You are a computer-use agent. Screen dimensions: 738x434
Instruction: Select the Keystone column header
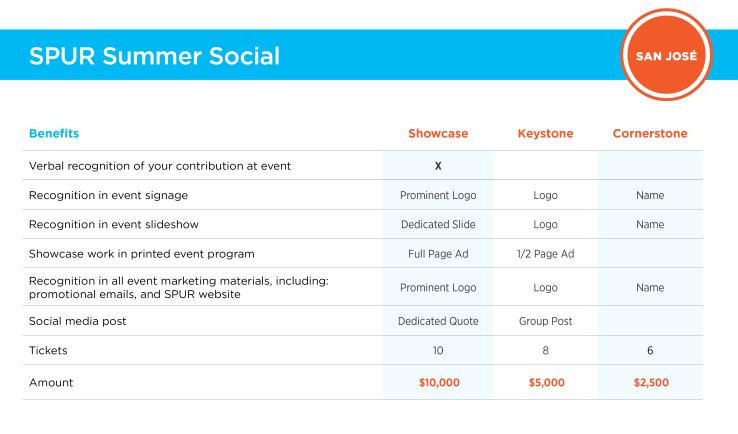(545, 133)
